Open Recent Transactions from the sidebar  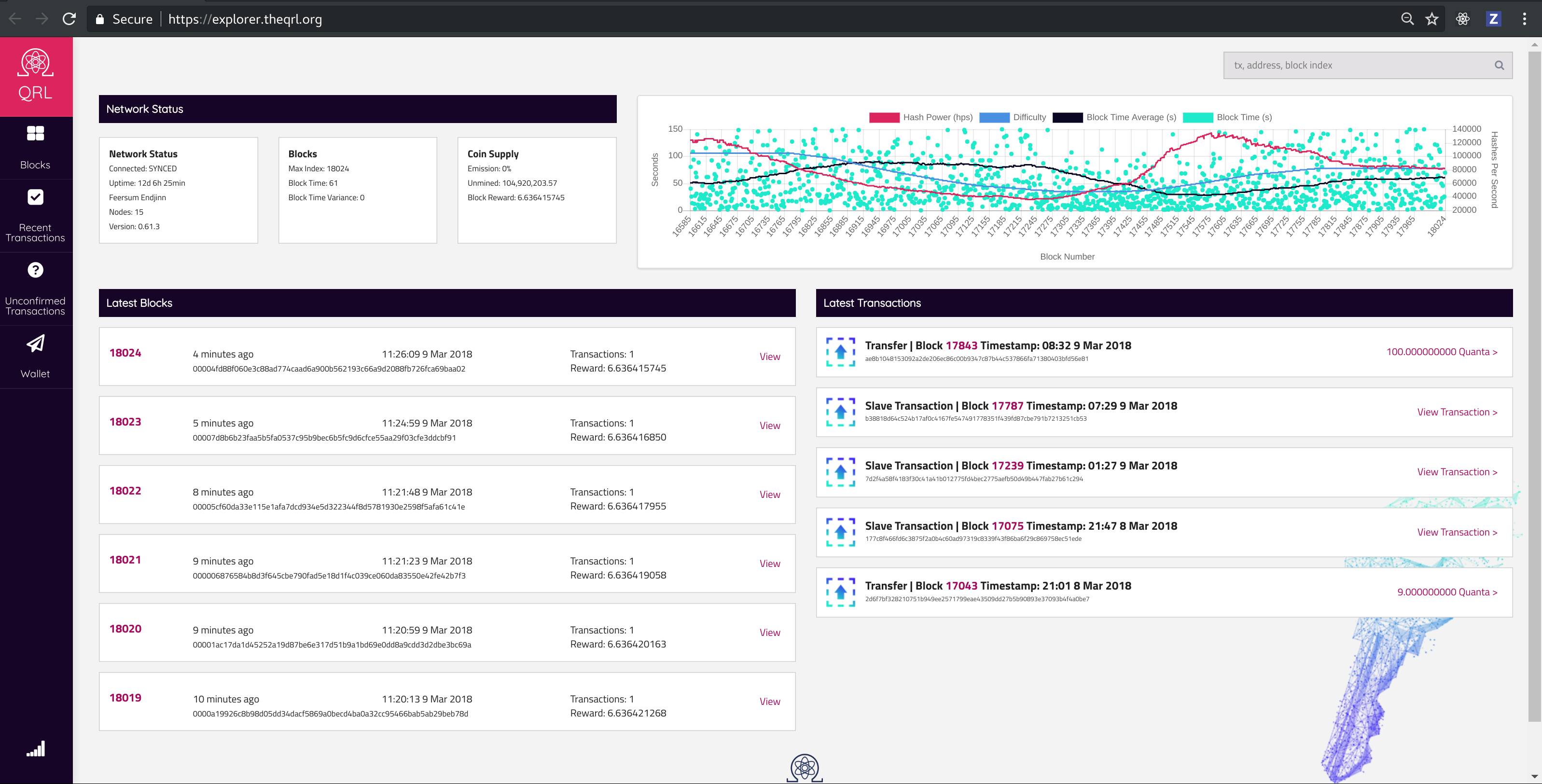coord(35,216)
